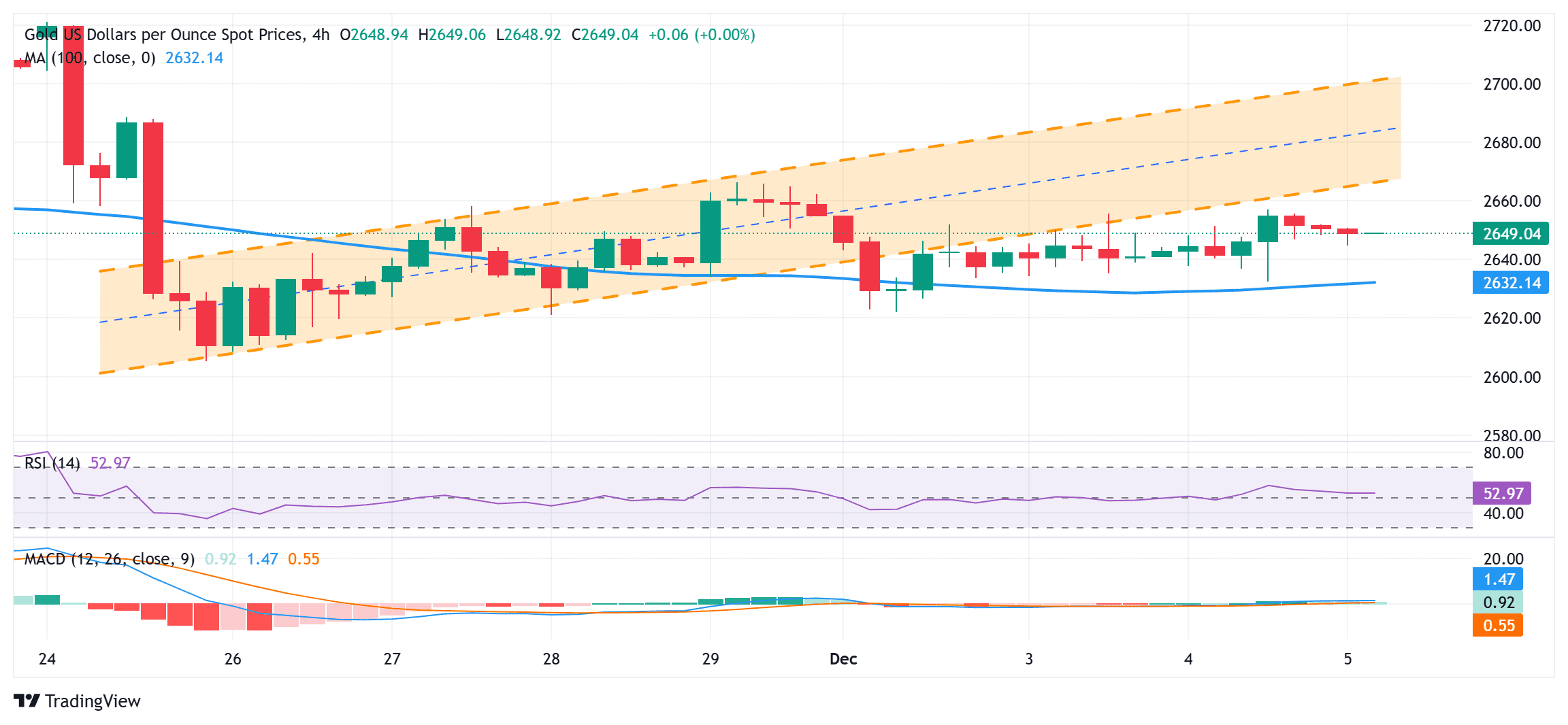This screenshot has width=1568, height=725.
Task: Click the 2720.00 price axis label
Action: pyautogui.click(x=1512, y=26)
